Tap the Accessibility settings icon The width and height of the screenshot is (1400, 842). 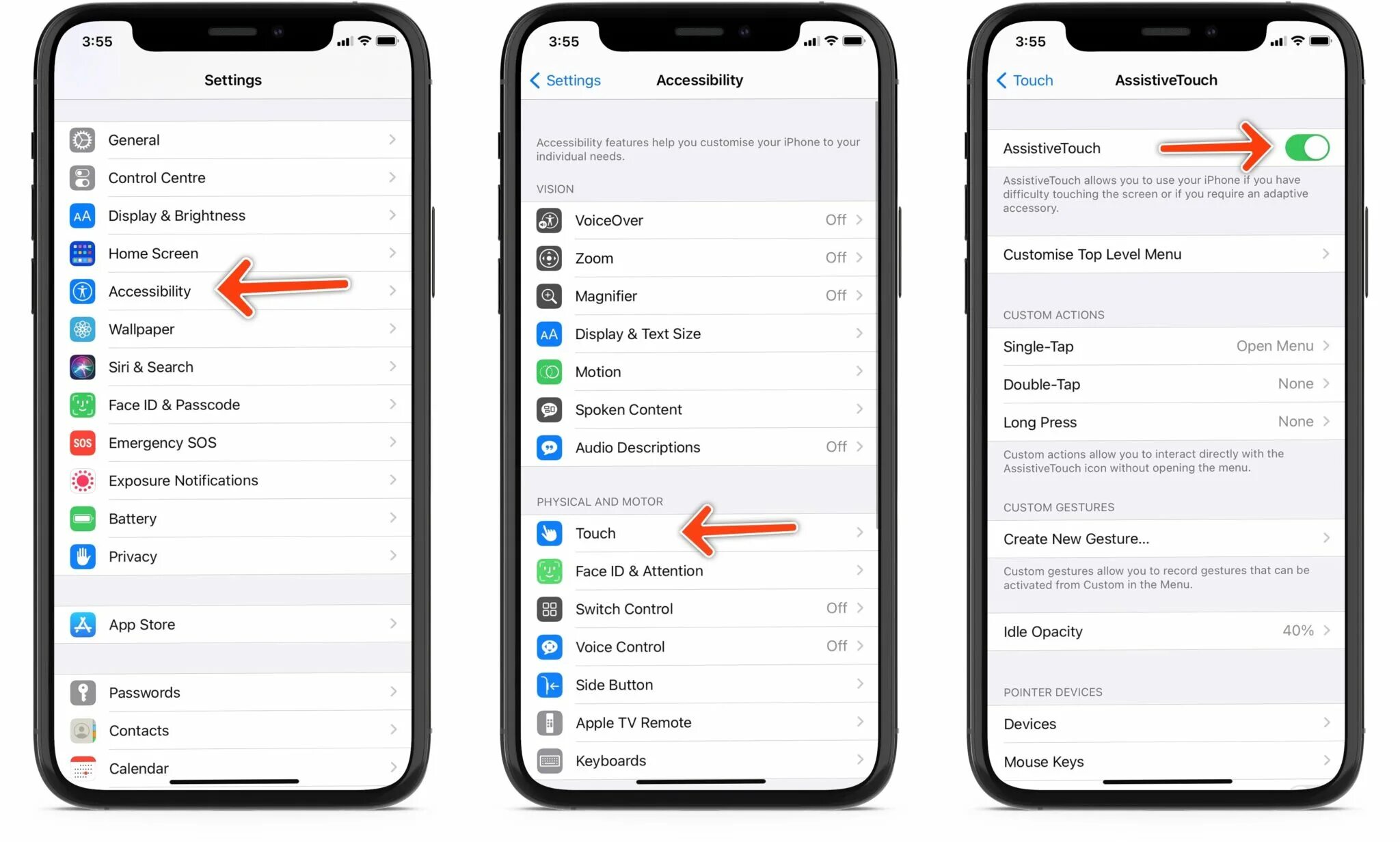pyautogui.click(x=83, y=291)
